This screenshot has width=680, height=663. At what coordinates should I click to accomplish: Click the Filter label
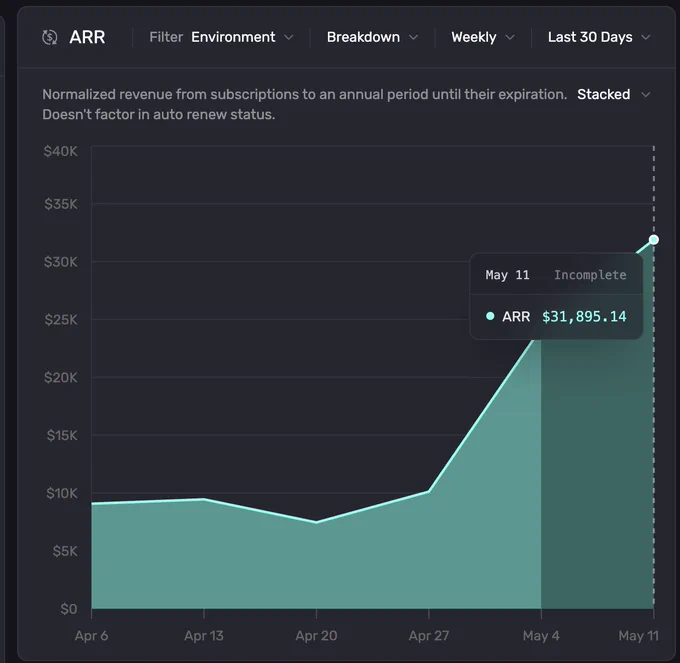(166, 37)
